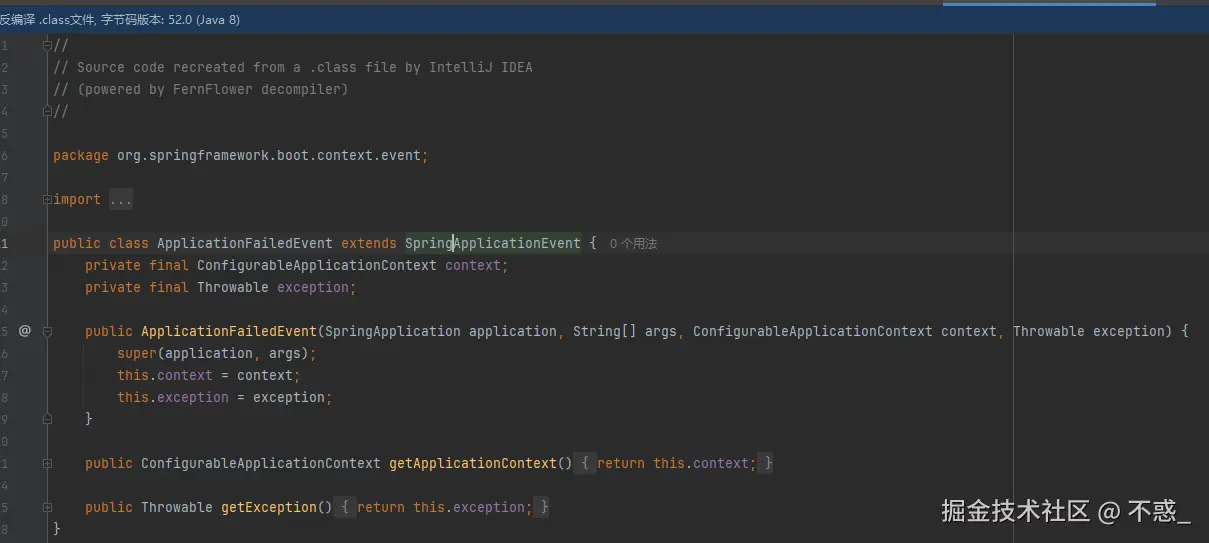The height and width of the screenshot is (543, 1209).
Task: Expand the getException method fold marker
Action: 47,507
